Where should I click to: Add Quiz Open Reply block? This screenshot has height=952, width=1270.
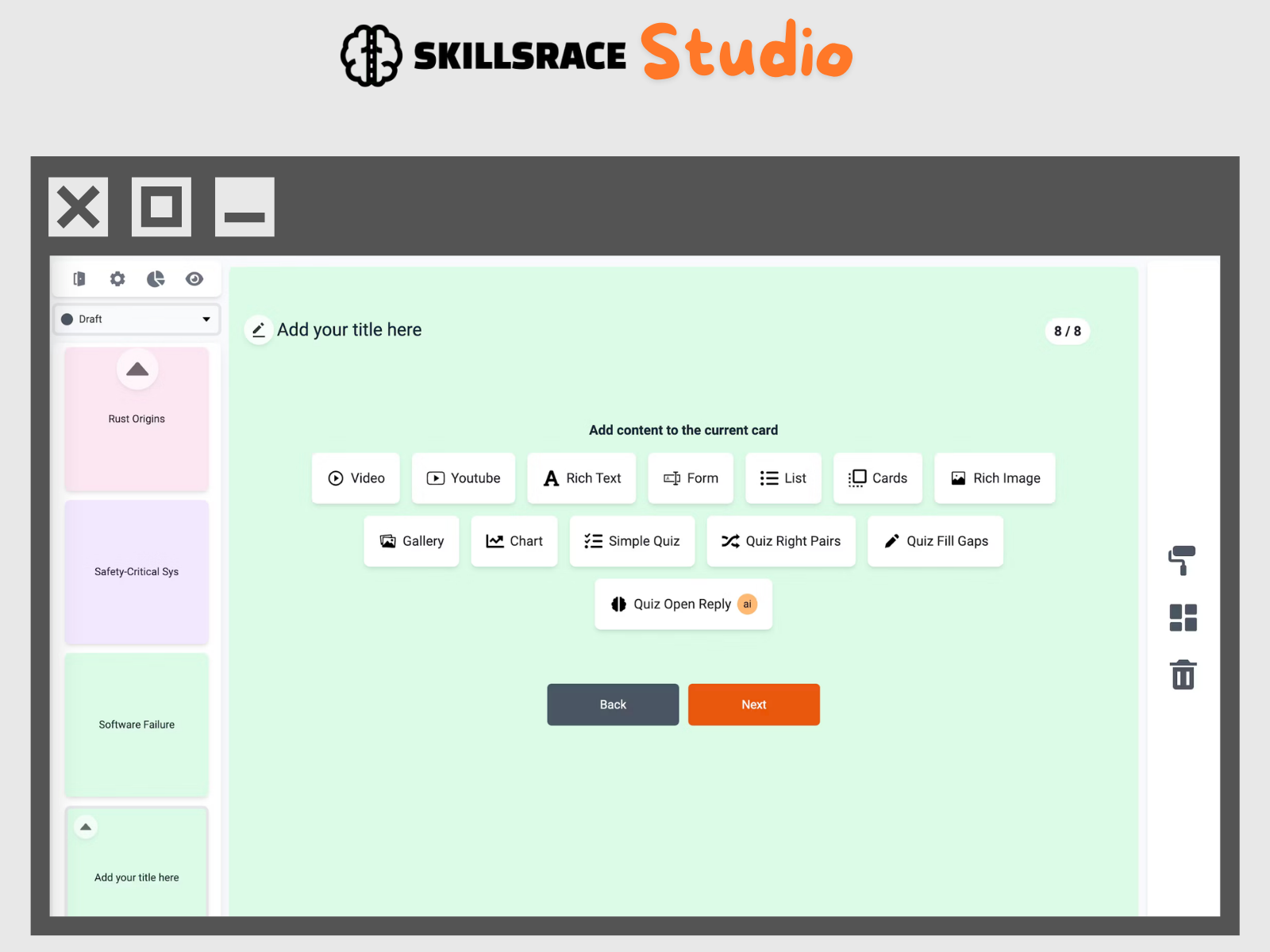tap(683, 605)
